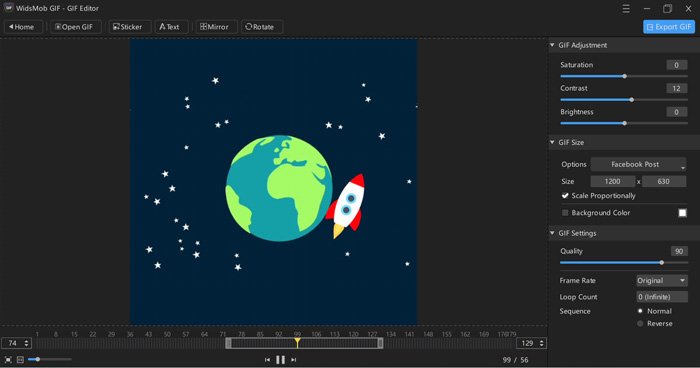700x368 pixels.
Task: Jump to the previous frame
Action: point(267,360)
